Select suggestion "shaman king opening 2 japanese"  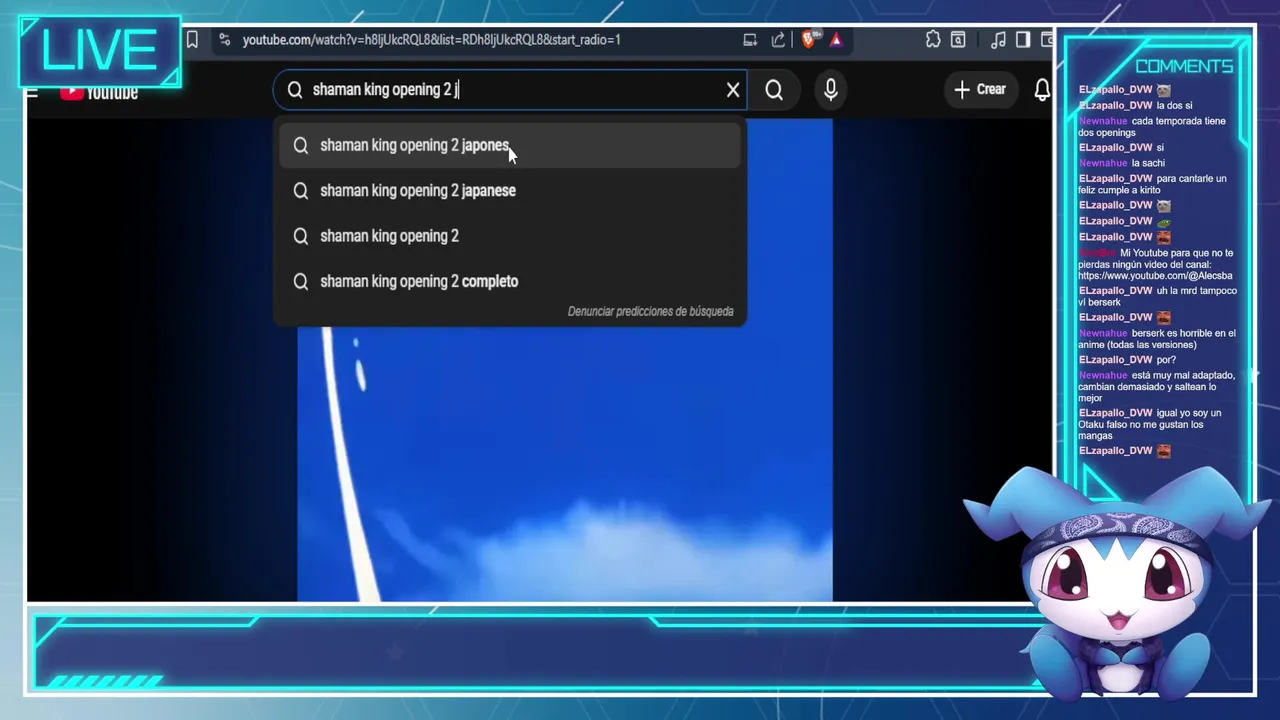click(510, 190)
